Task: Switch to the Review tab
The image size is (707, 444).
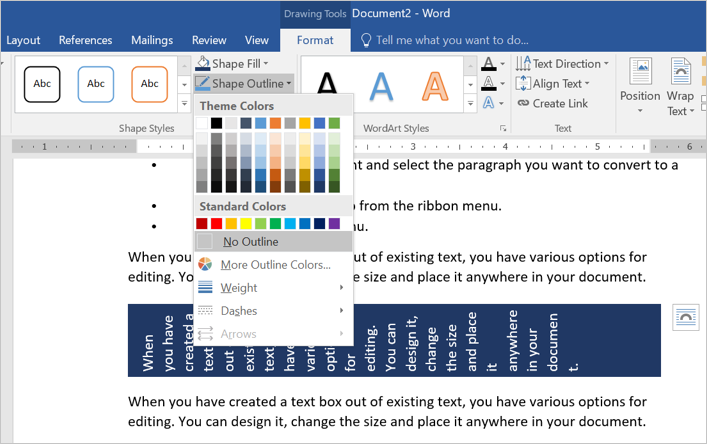Action: point(208,40)
